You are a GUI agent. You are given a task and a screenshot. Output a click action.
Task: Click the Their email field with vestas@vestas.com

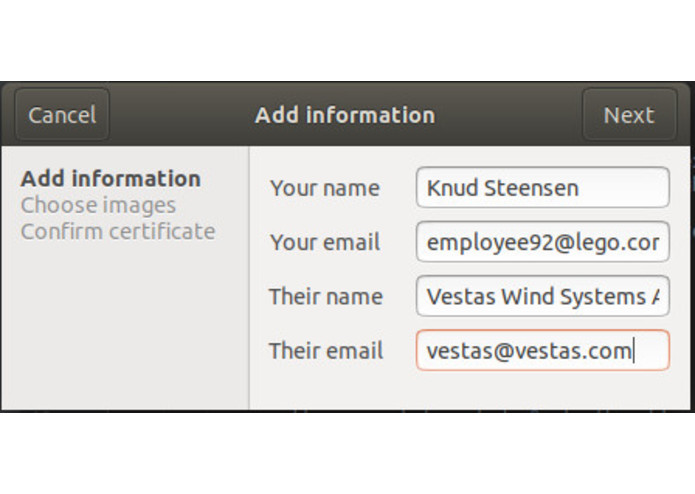(x=543, y=350)
